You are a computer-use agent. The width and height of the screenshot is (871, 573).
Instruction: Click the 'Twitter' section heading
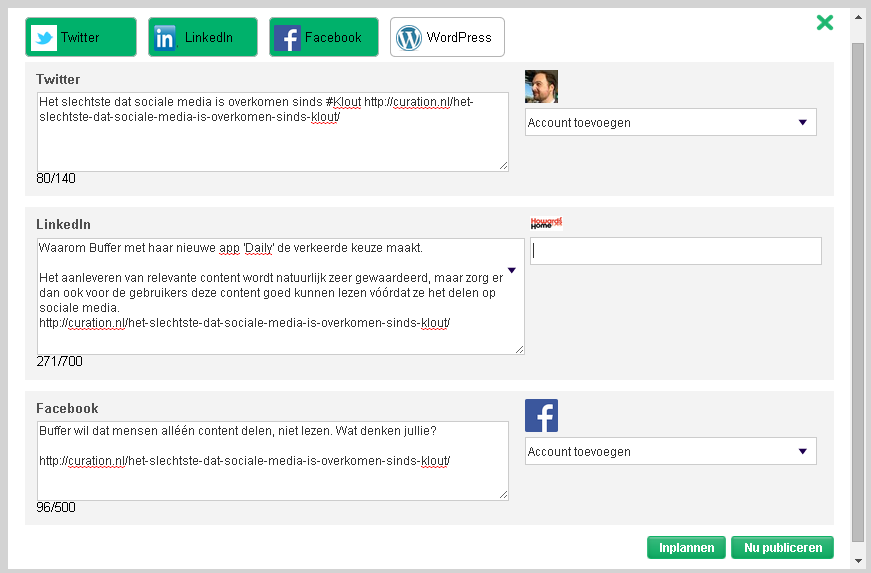point(58,79)
